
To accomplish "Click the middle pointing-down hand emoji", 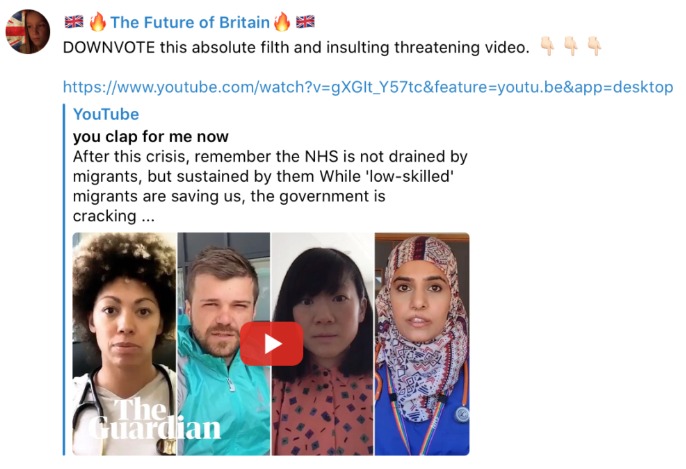I will [571, 46].
